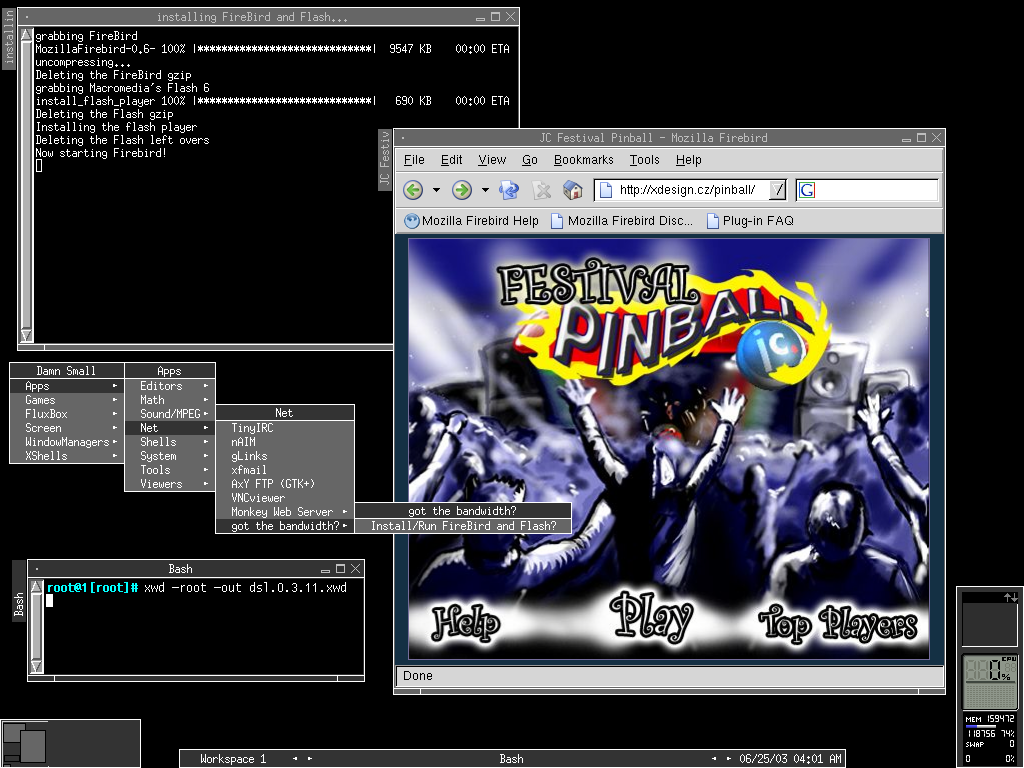Open the Help menu in Firebird
1024x768 pixels.
(x=688, y=160)
